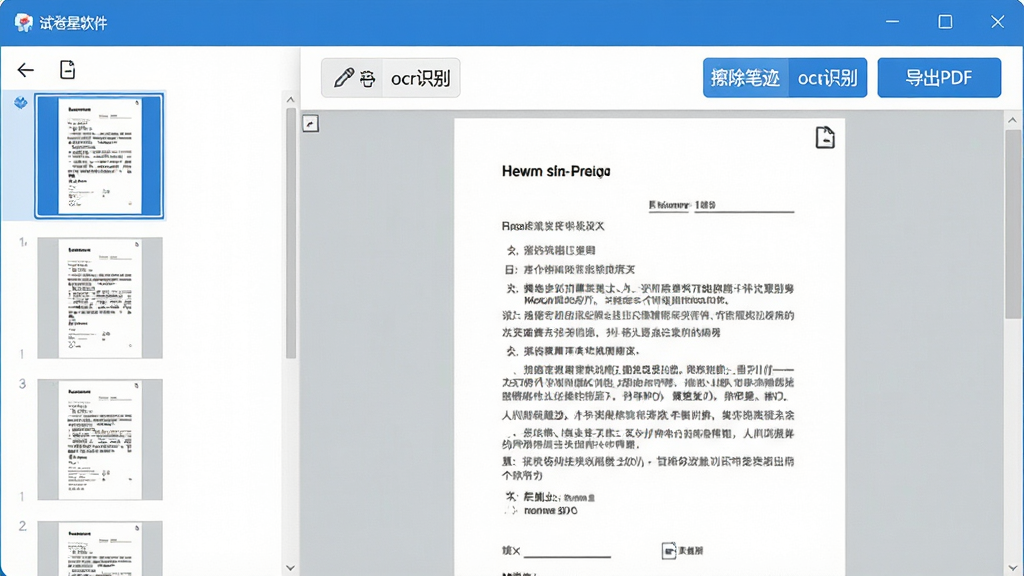Screen dimensions: 1024x576
Task: Click the 擦除笔迹 button
Action: click(745, 78)
